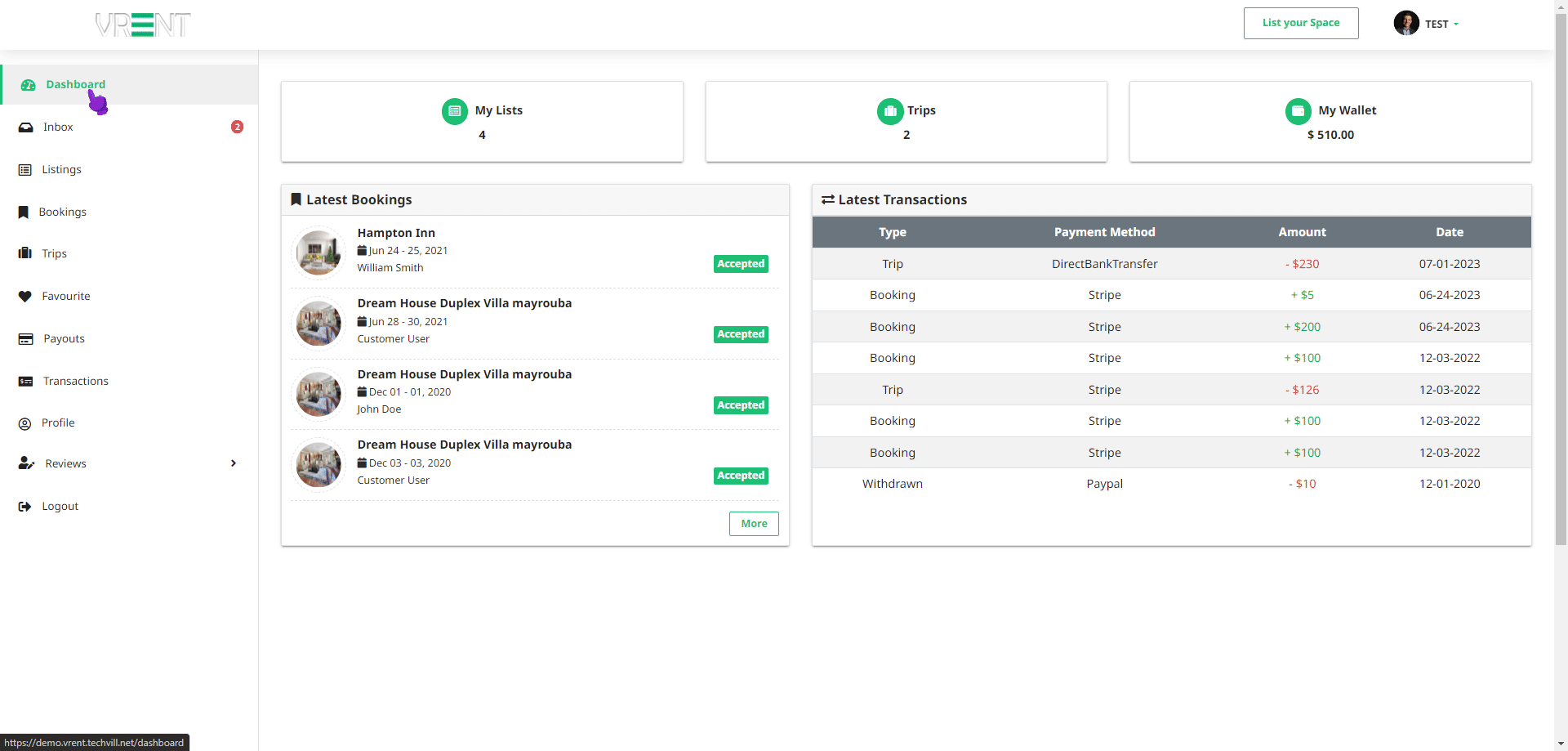Expand the Reviews submenu chevron
Image resolution: width=1568 pixels, height=751 pixels.
coord(234,464)
